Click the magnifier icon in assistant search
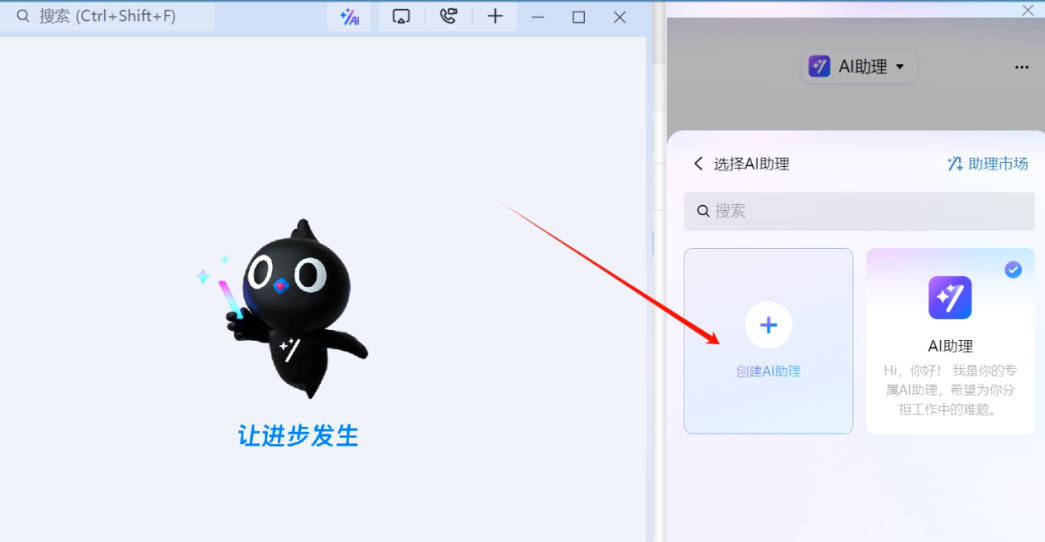Viewport: 1045px width, 542px height. (x=702, y=211)
